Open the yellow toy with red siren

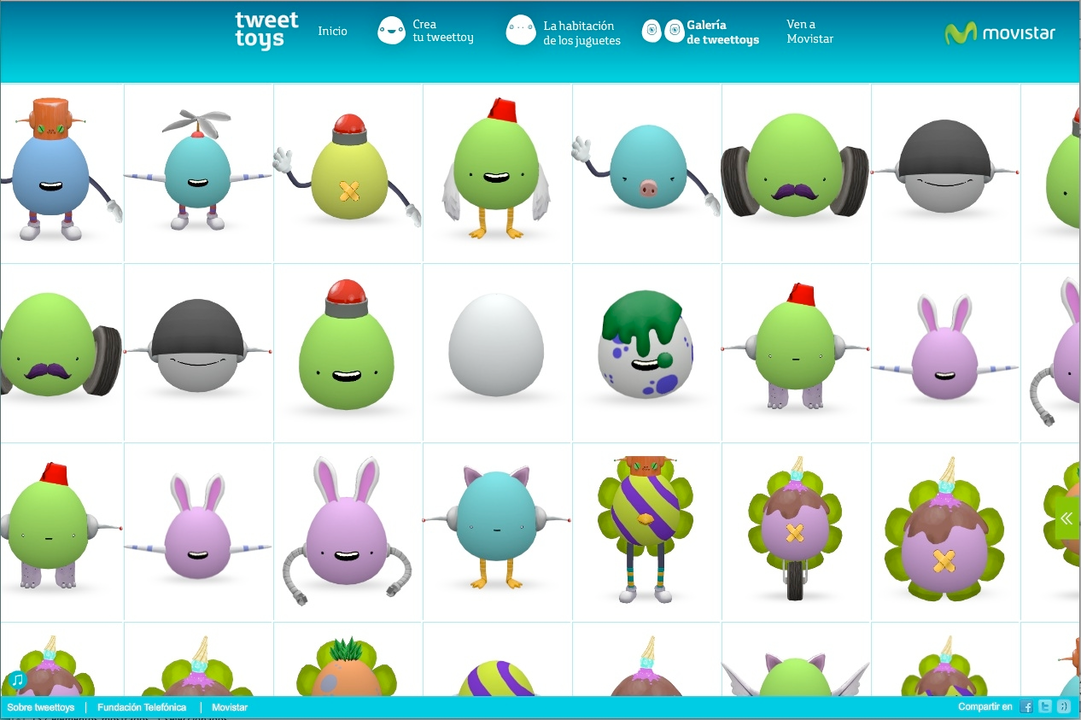pos(349,170)
